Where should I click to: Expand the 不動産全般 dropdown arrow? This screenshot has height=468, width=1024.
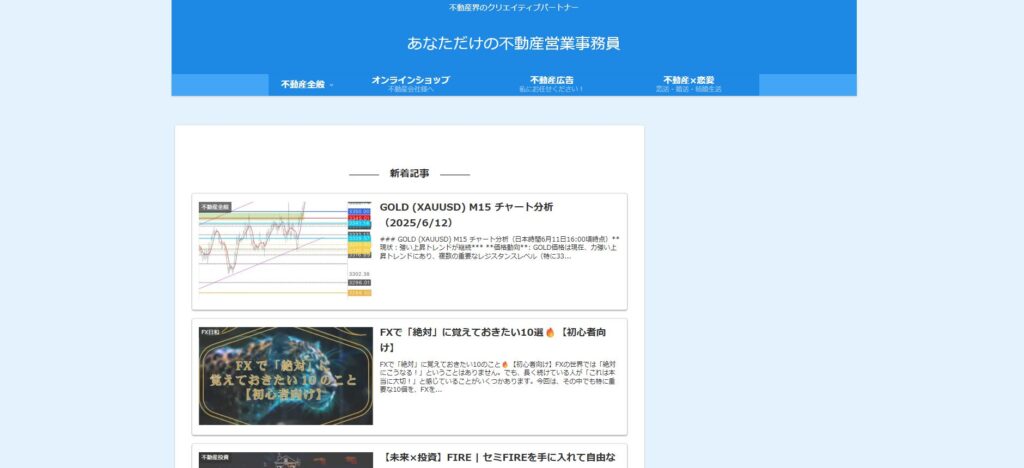[331, 85]
